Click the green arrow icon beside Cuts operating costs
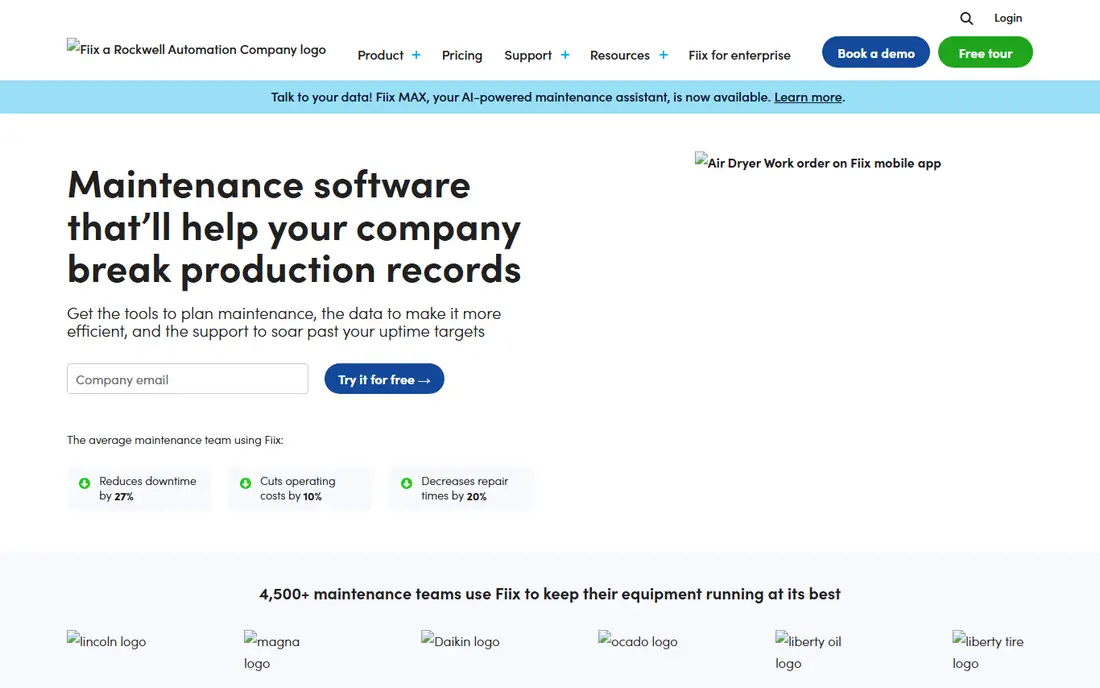This screenshot has width=1100, height=688. tap(246, 483)
